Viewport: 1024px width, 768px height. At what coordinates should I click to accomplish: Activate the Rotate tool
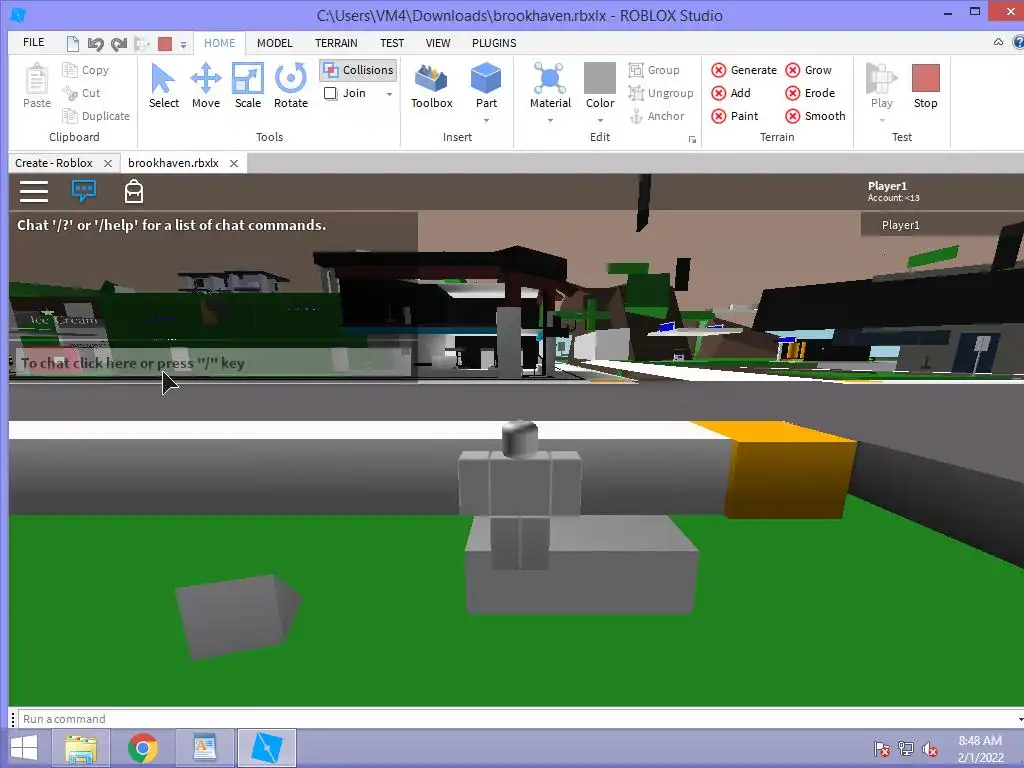pos(291,86)
